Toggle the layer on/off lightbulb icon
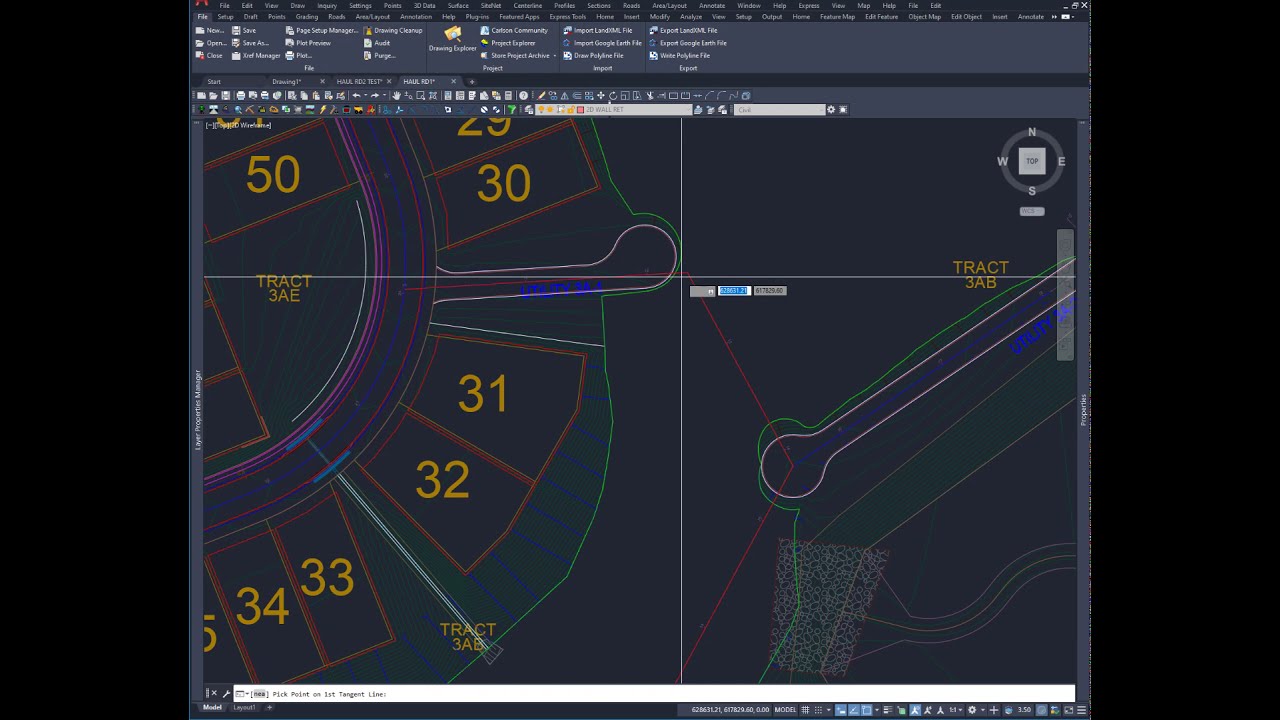 coord(541,110)
